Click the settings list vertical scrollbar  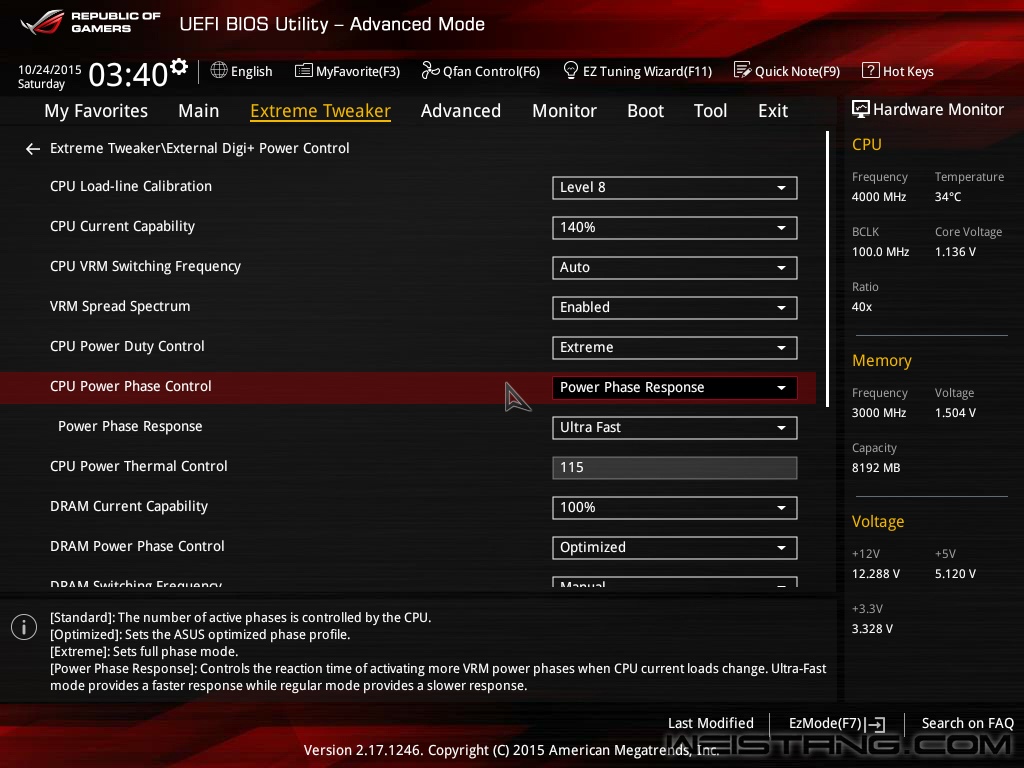coord(827,269)
